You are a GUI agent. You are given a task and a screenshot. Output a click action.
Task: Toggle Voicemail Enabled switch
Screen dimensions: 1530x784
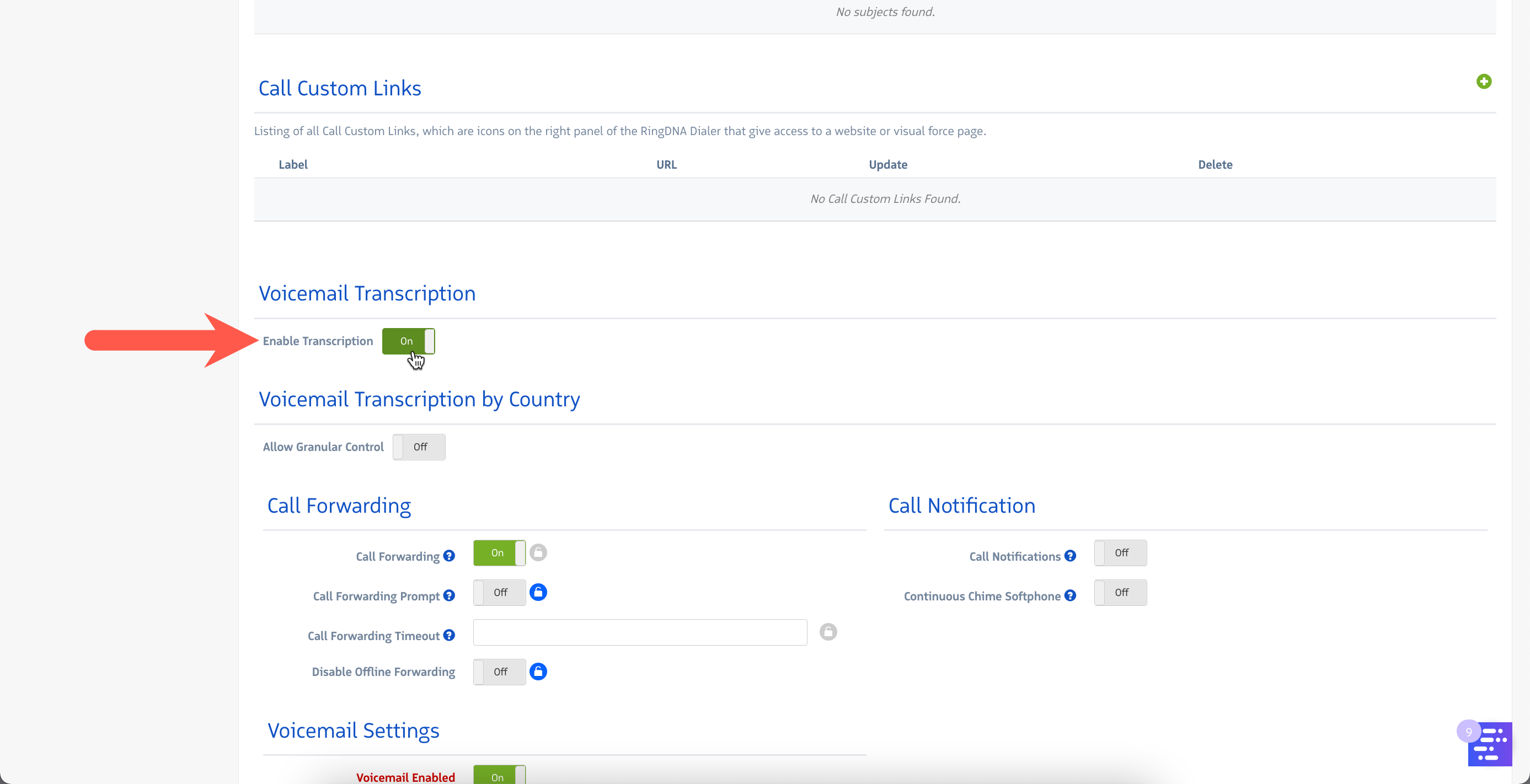(x=499, y=776)
